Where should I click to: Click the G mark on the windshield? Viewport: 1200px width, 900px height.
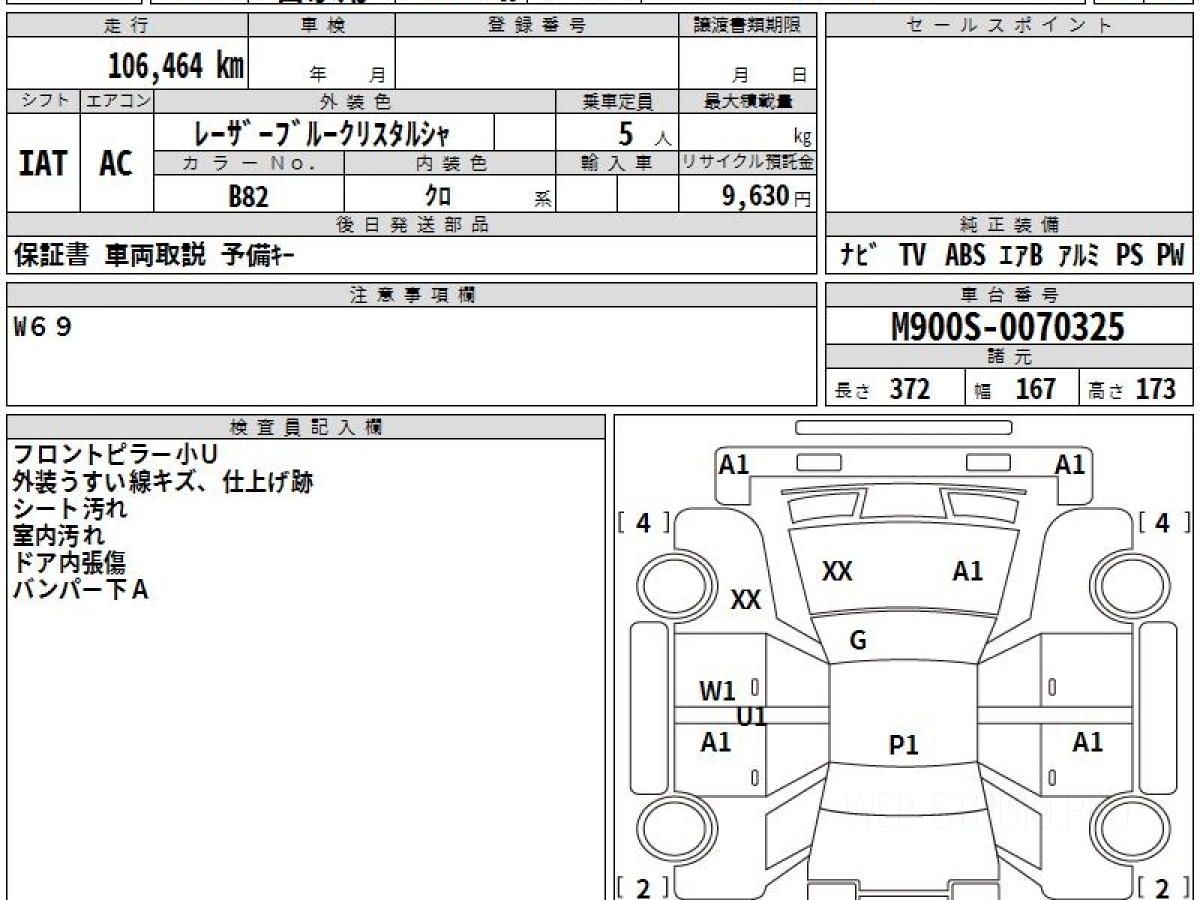coord(858,641)
